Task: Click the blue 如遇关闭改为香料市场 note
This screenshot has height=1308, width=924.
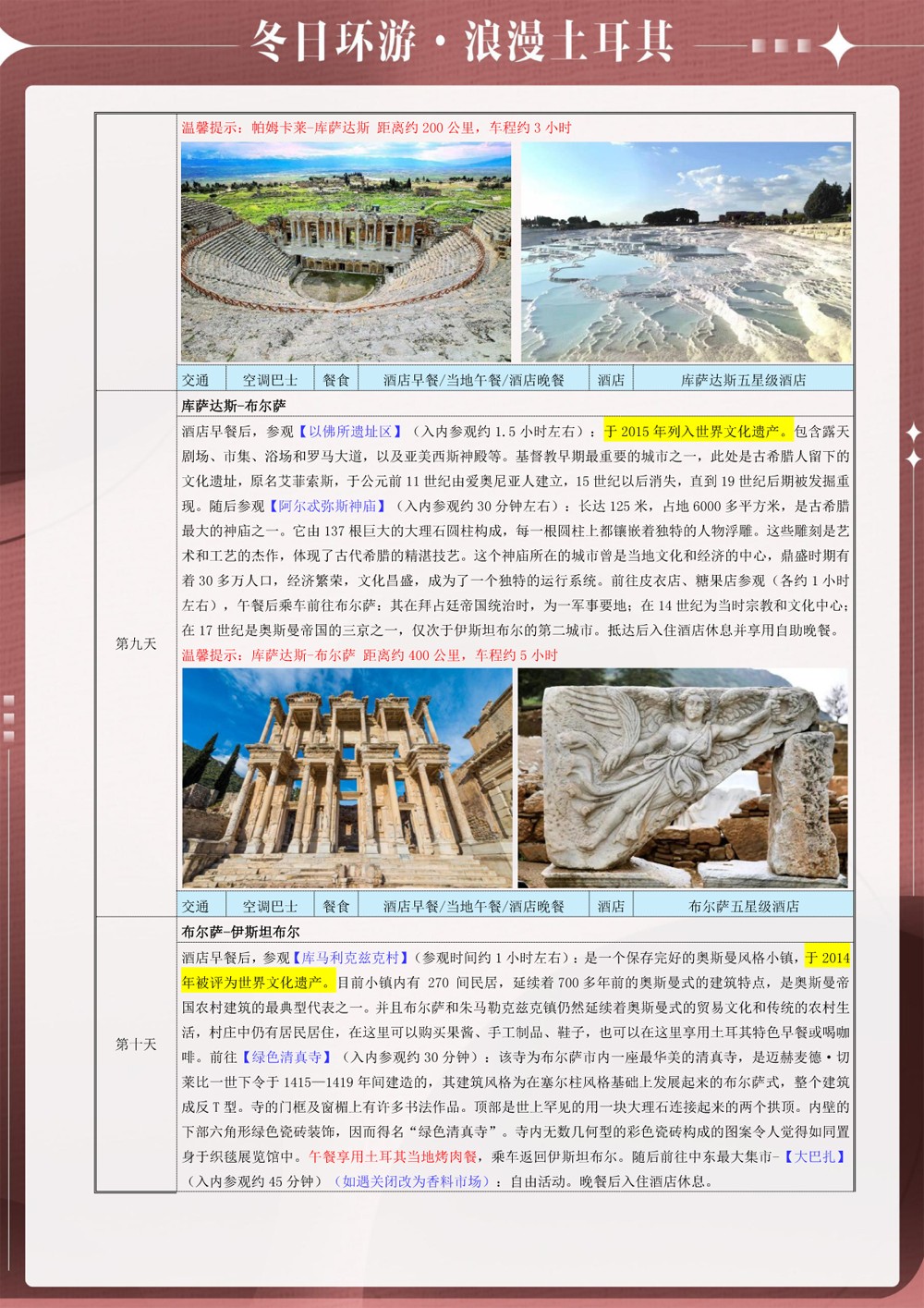Action: tap(411, 1181)
